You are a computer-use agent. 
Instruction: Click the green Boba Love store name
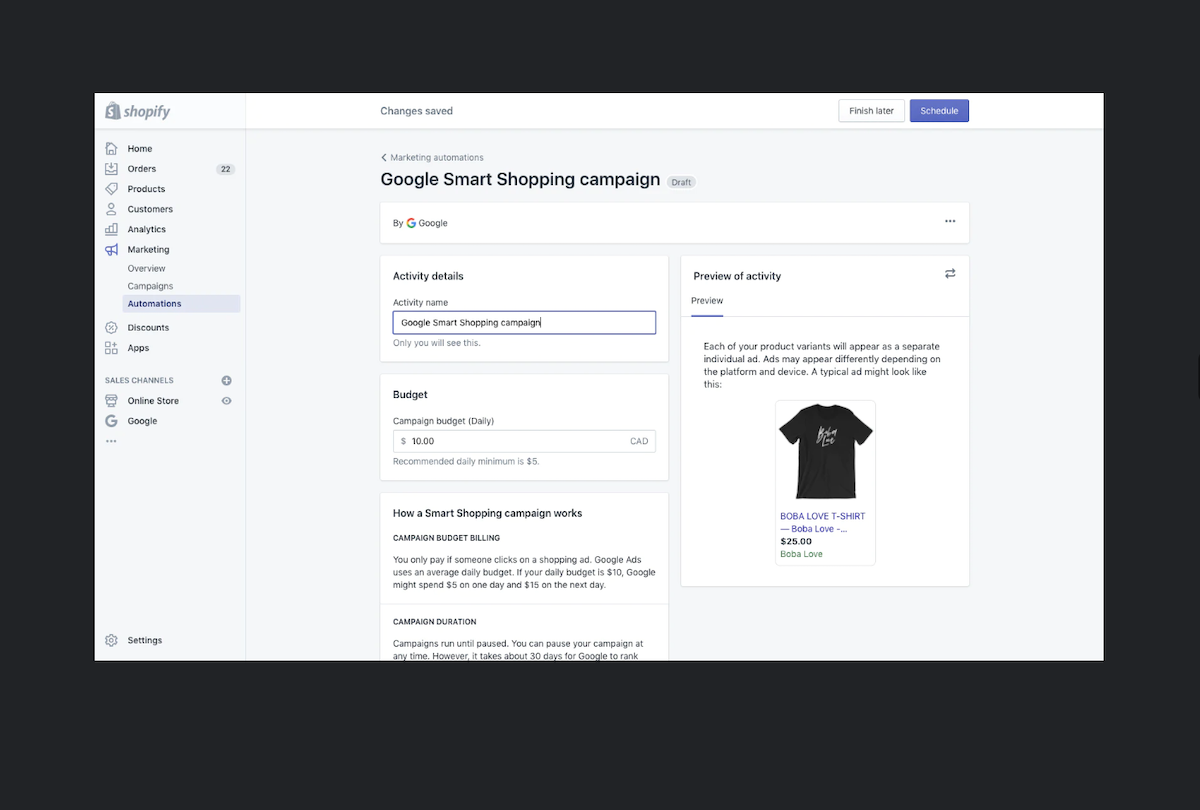[801, 554]
